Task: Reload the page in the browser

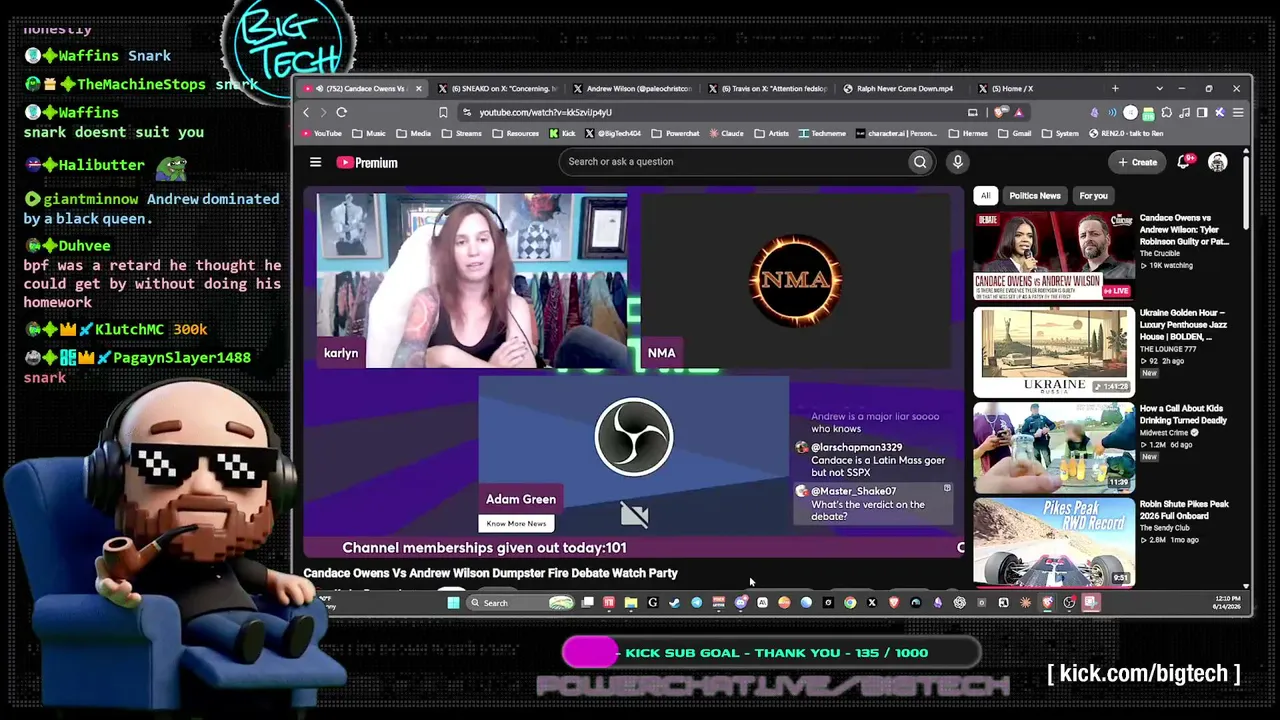Action: 341,112
